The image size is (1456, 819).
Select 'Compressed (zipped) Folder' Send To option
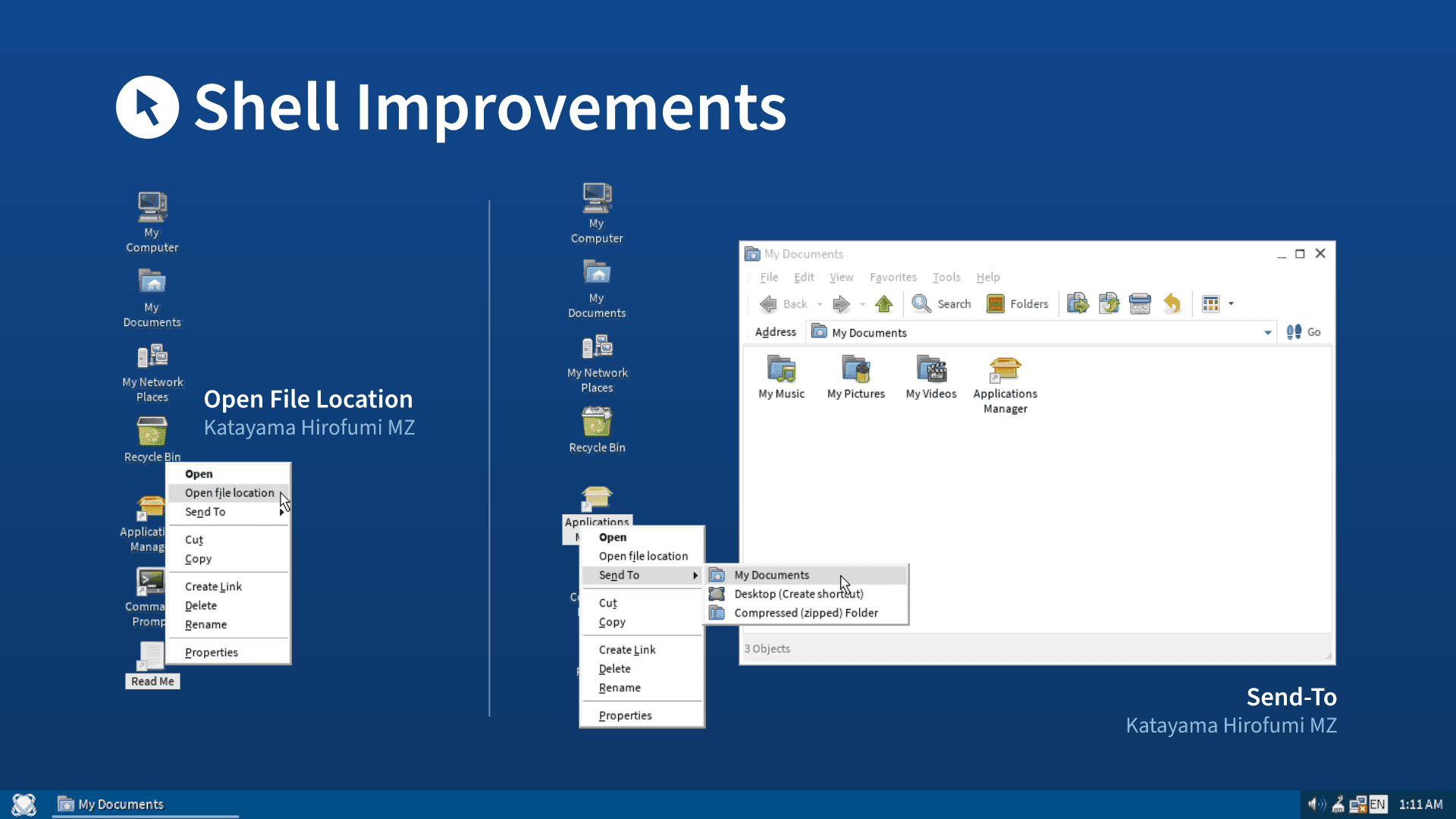805,612
